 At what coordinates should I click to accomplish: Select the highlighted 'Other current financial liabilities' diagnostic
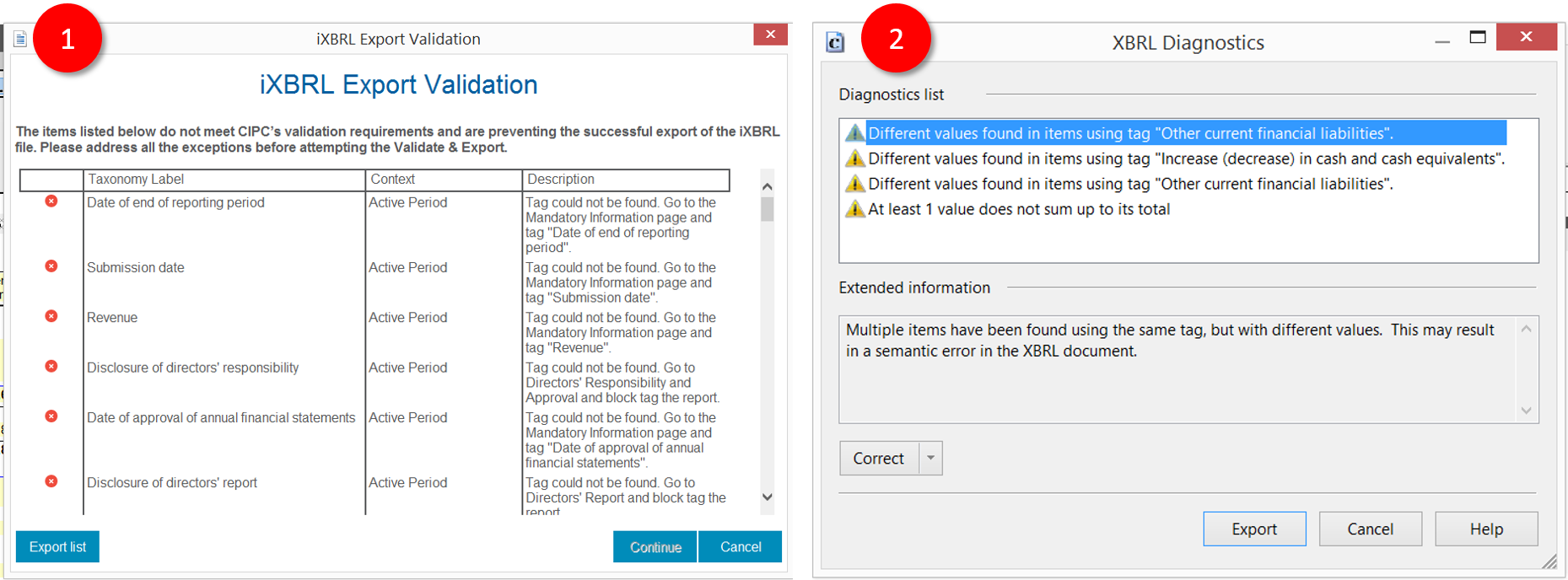coord(1130,133)
